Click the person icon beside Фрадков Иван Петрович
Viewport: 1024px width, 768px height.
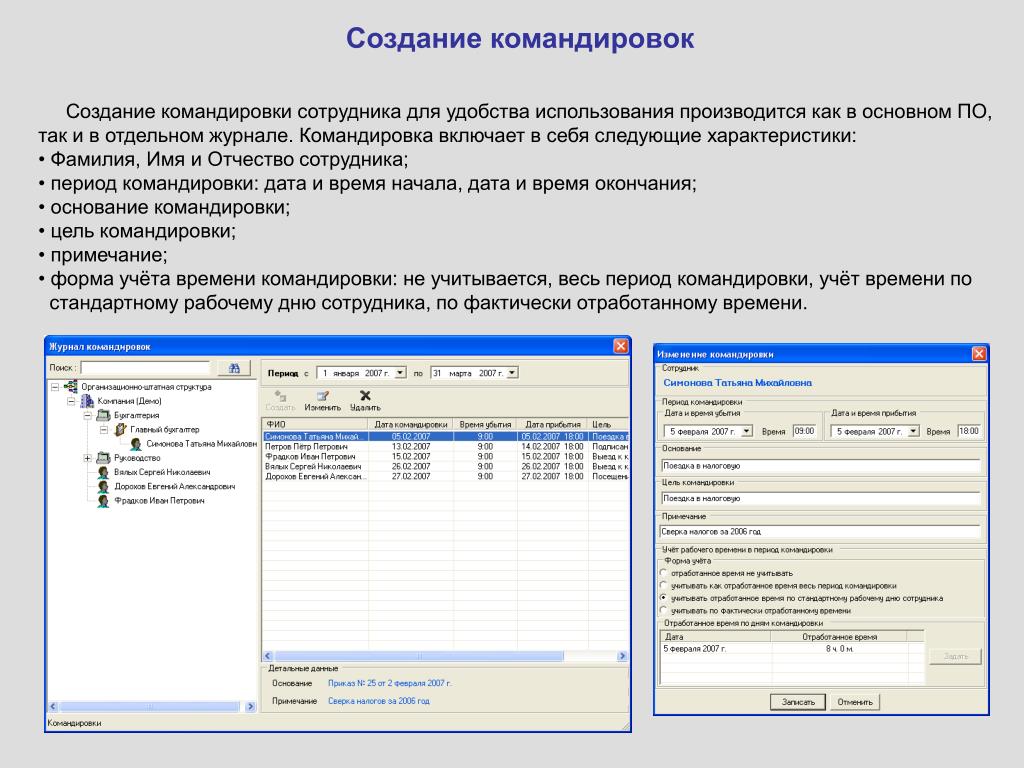103,501
